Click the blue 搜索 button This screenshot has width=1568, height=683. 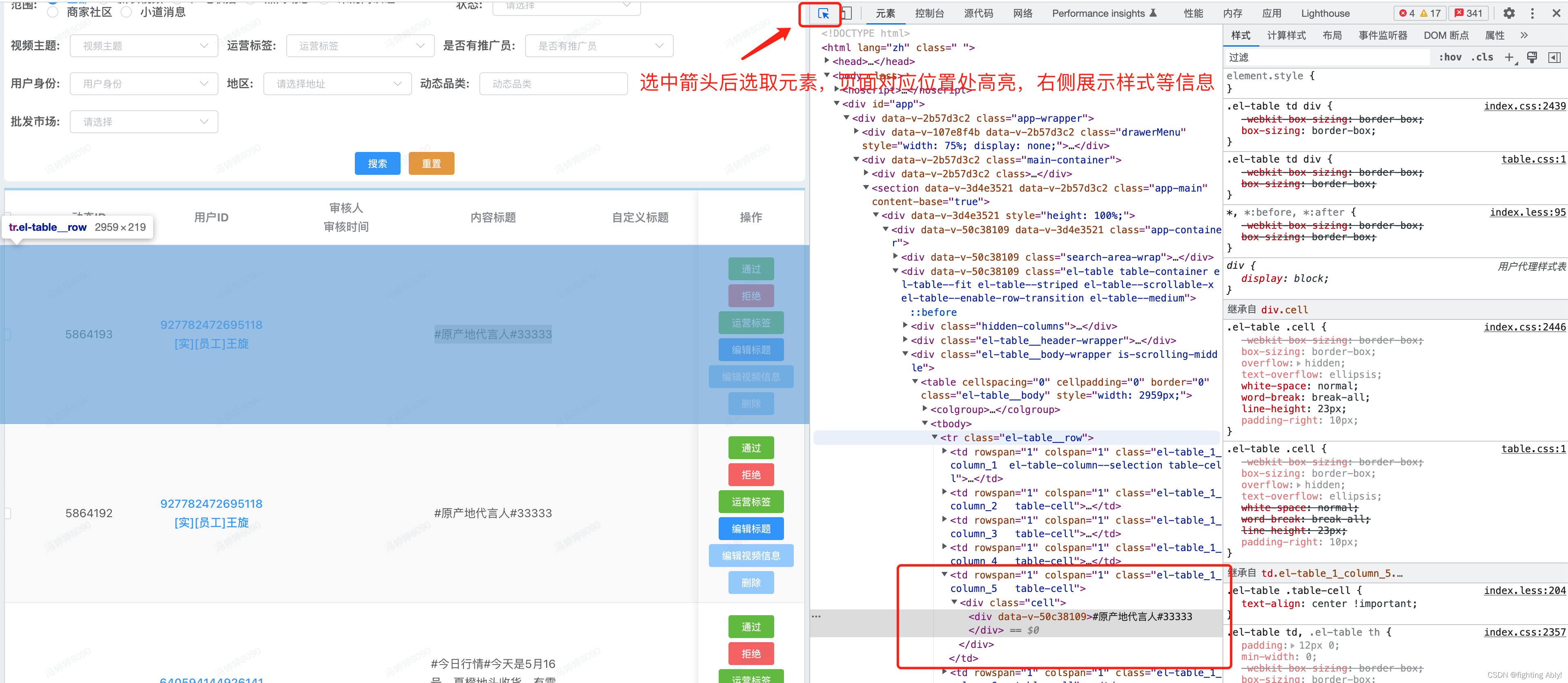pyautogui.click(x=377, y=163)
